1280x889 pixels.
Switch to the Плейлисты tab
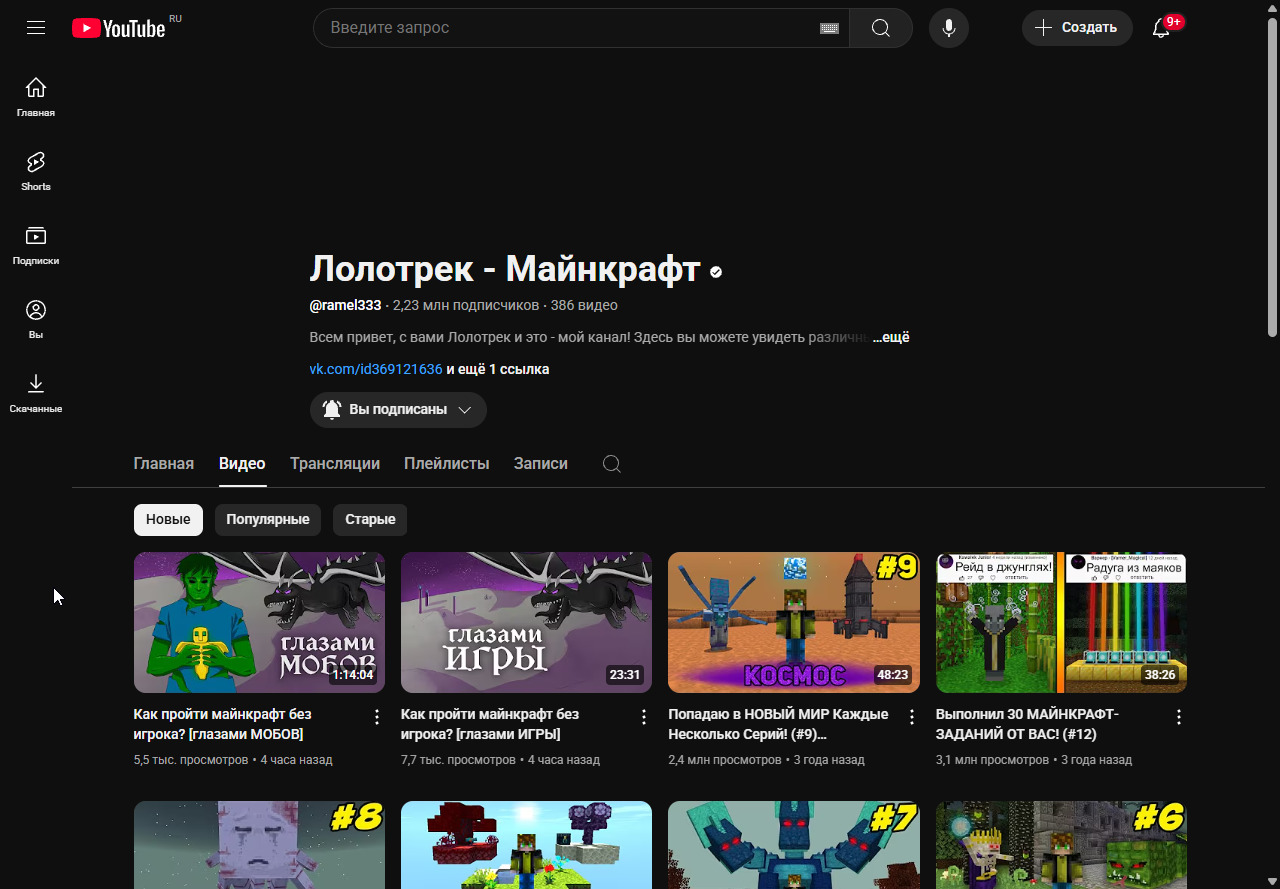[x=447, y=464]
